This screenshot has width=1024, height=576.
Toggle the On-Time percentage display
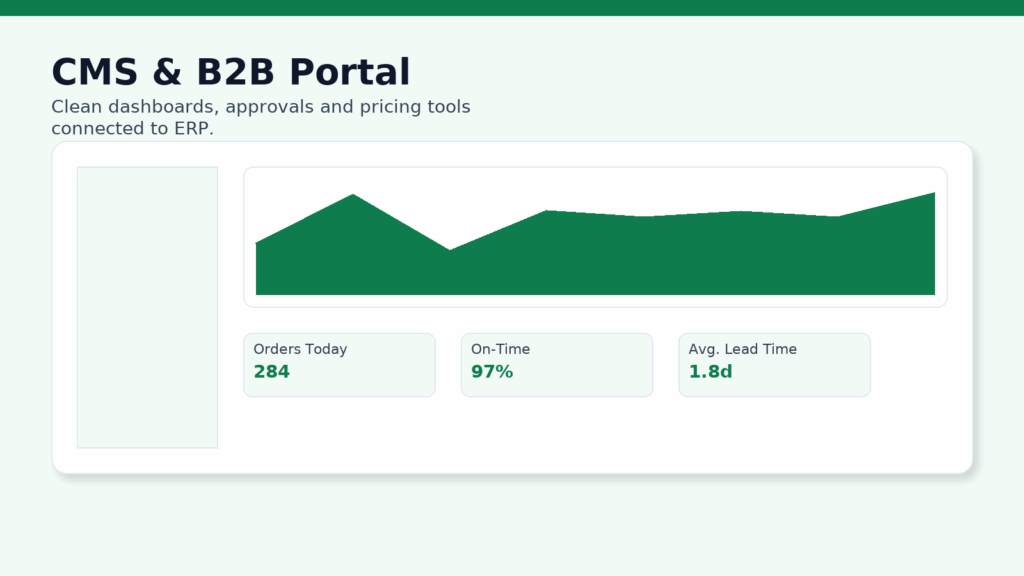point(557,364)
